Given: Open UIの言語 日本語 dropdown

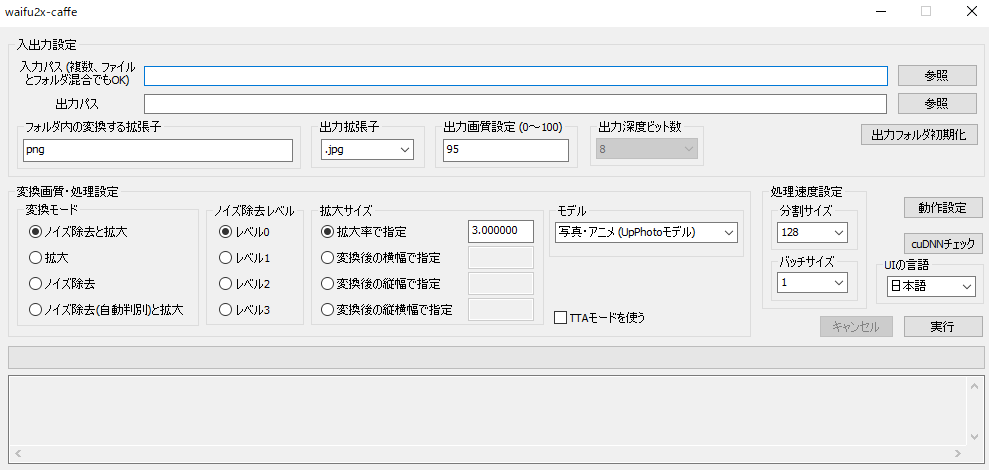Looking at the screenshot, I should tap(931, 286).
